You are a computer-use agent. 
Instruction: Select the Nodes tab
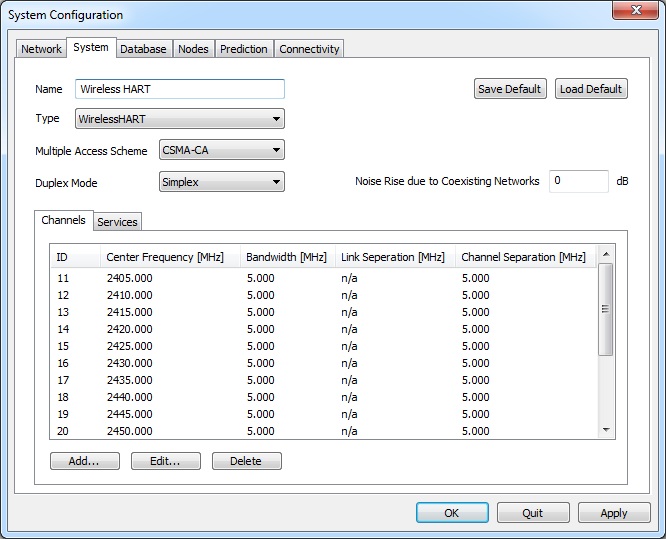[x=193, y=49]
